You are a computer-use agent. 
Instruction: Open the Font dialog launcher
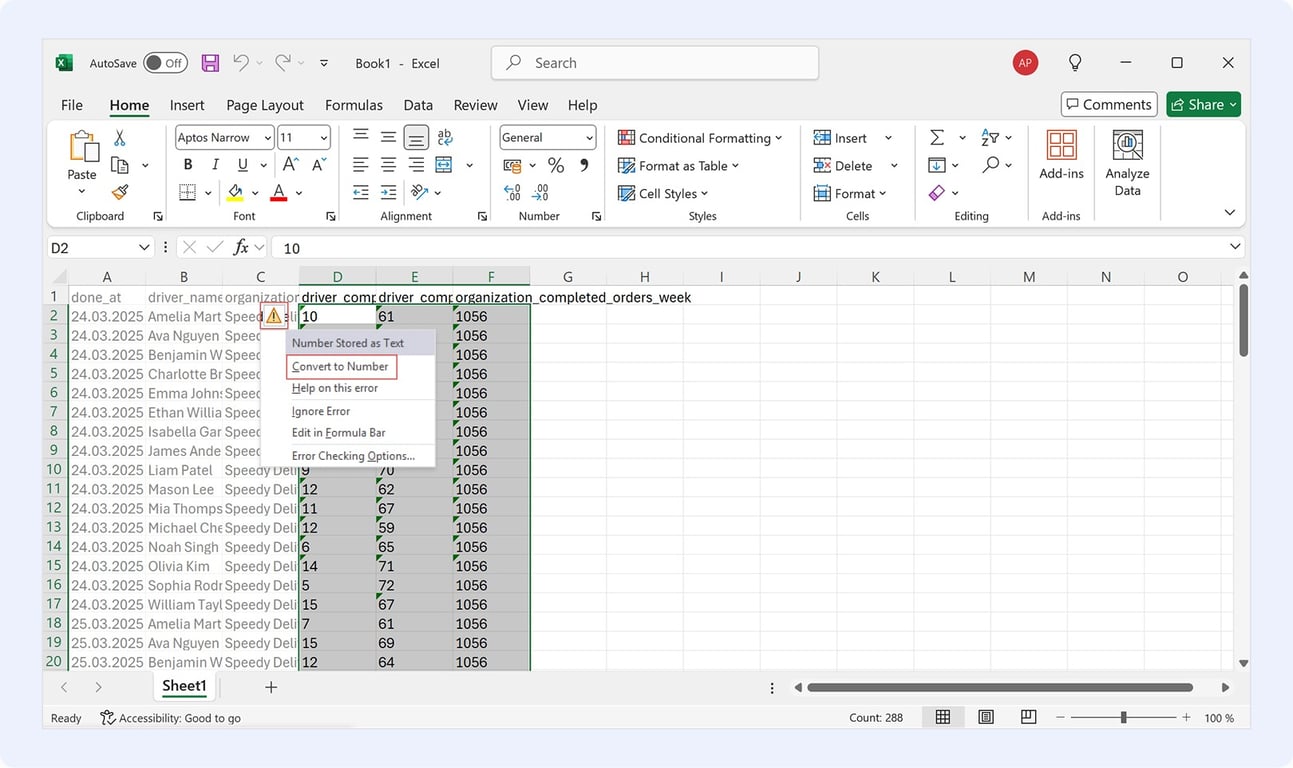[331, 216]
